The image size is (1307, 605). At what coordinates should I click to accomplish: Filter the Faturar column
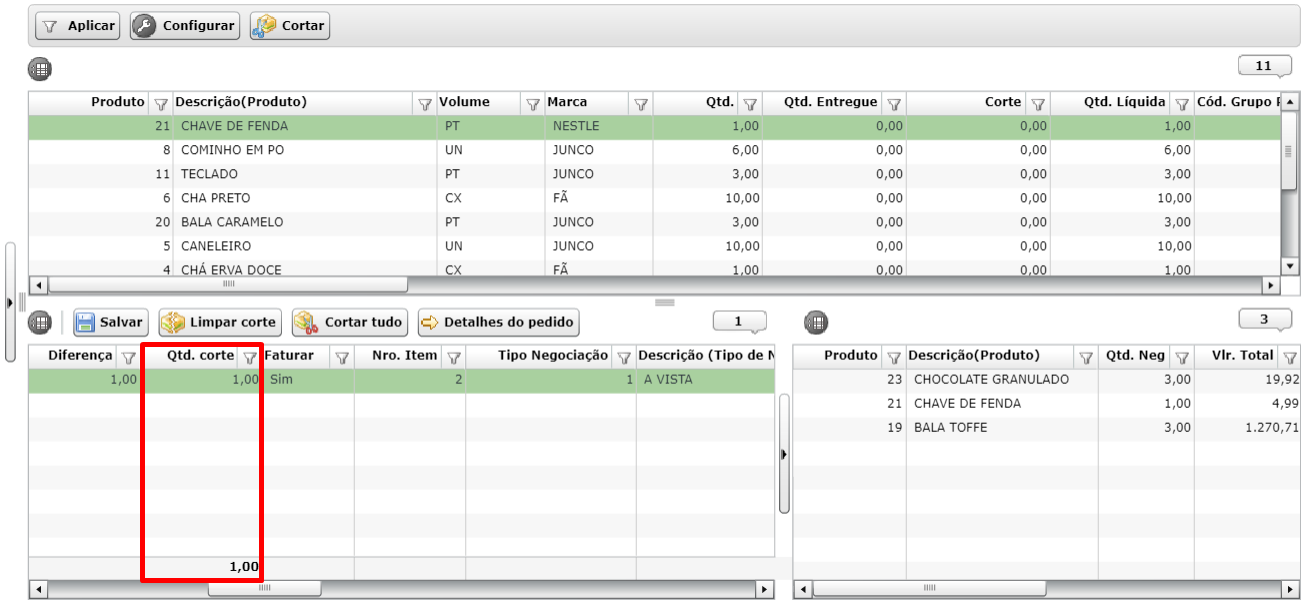pos(341,357)
